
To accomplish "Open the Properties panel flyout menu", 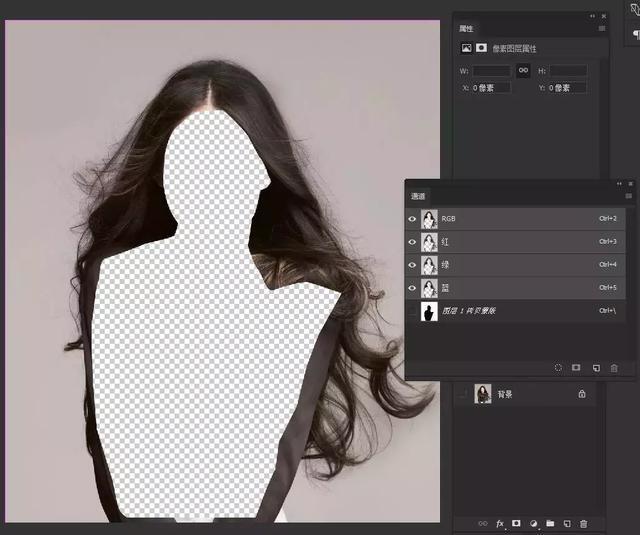I will [x=601, y=28].
